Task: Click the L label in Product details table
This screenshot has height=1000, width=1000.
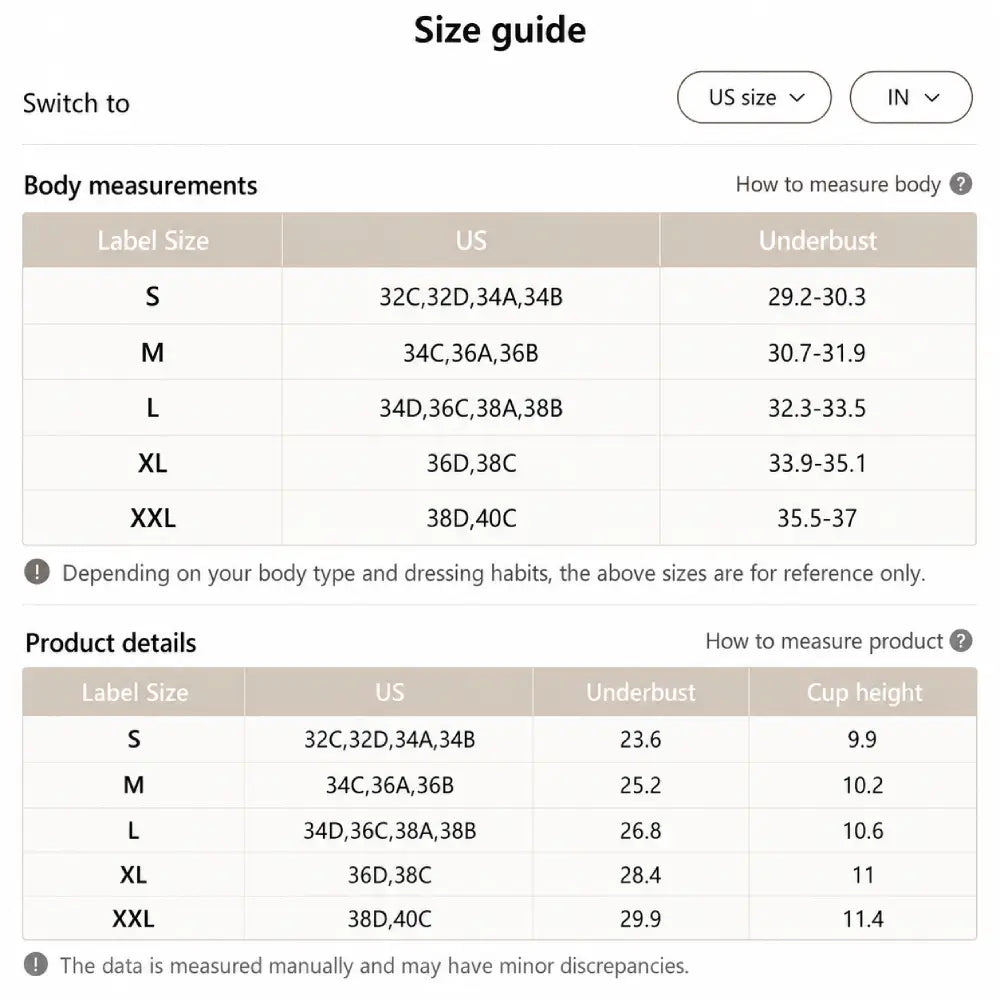Action: click(x=133, y=830)
